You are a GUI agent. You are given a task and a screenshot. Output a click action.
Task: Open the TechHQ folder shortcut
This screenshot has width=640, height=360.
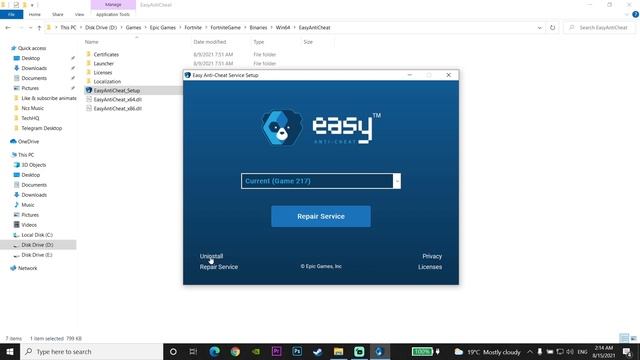[x=30, y=118]
